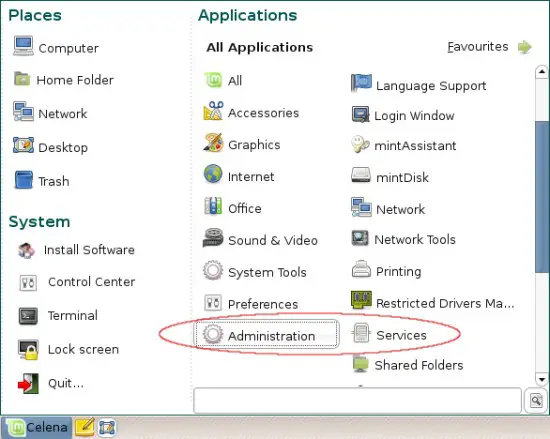Viewport: 550px width, 439px height.
Task: Open the Trash icon
Action: (x=24, y=180)
